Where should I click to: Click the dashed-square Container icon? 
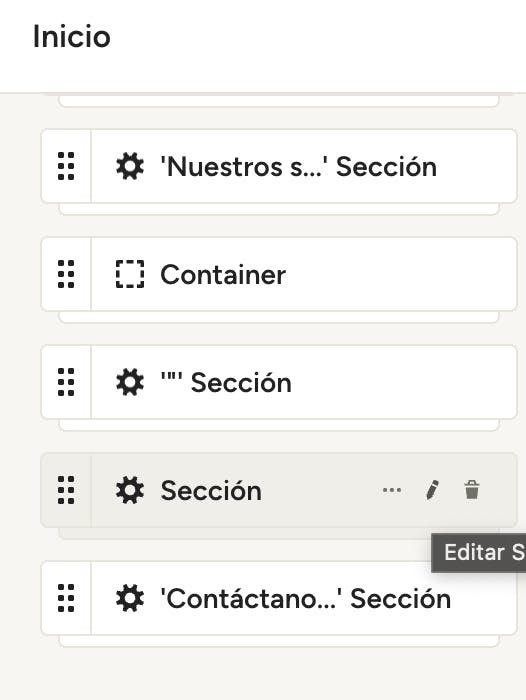click(x=130, y=274)
